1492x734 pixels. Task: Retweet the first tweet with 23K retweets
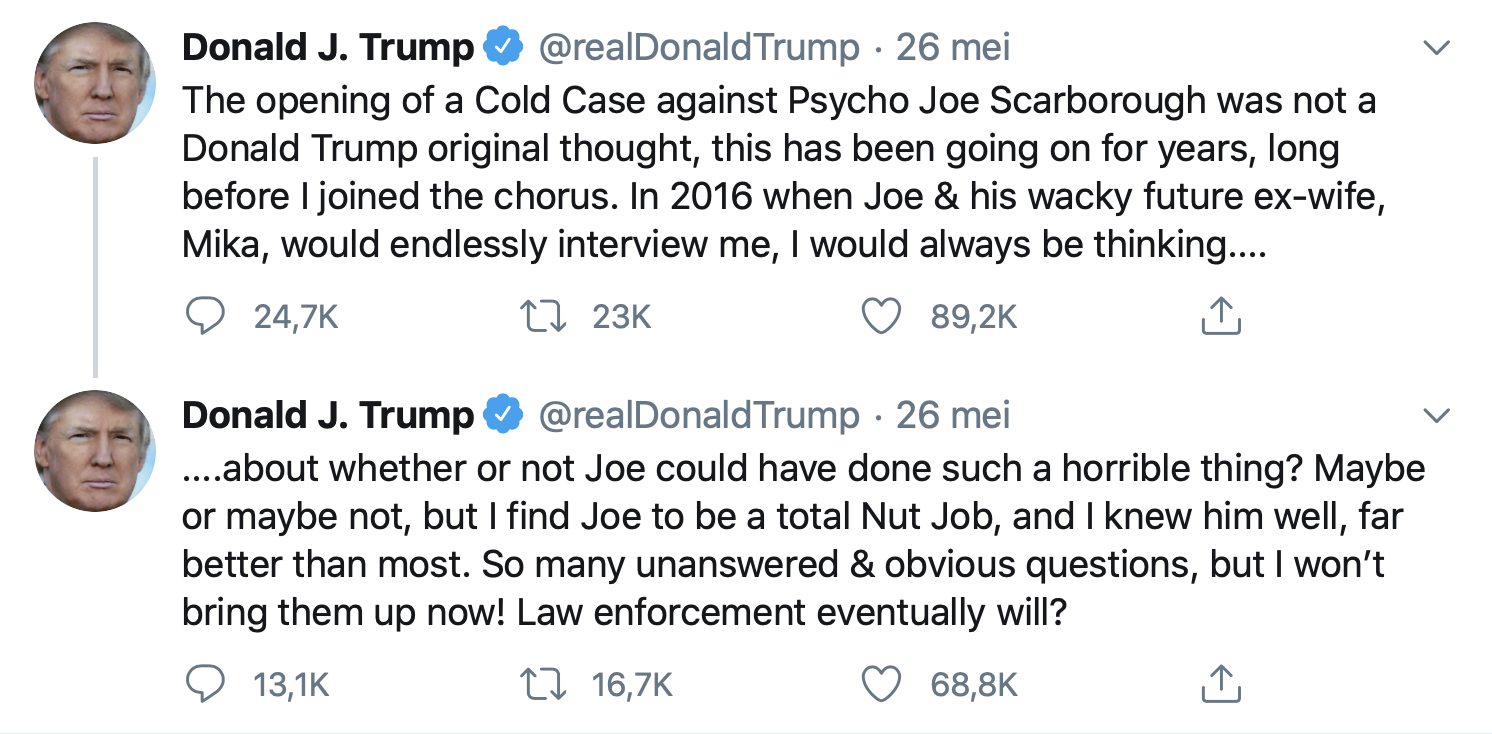545,317
